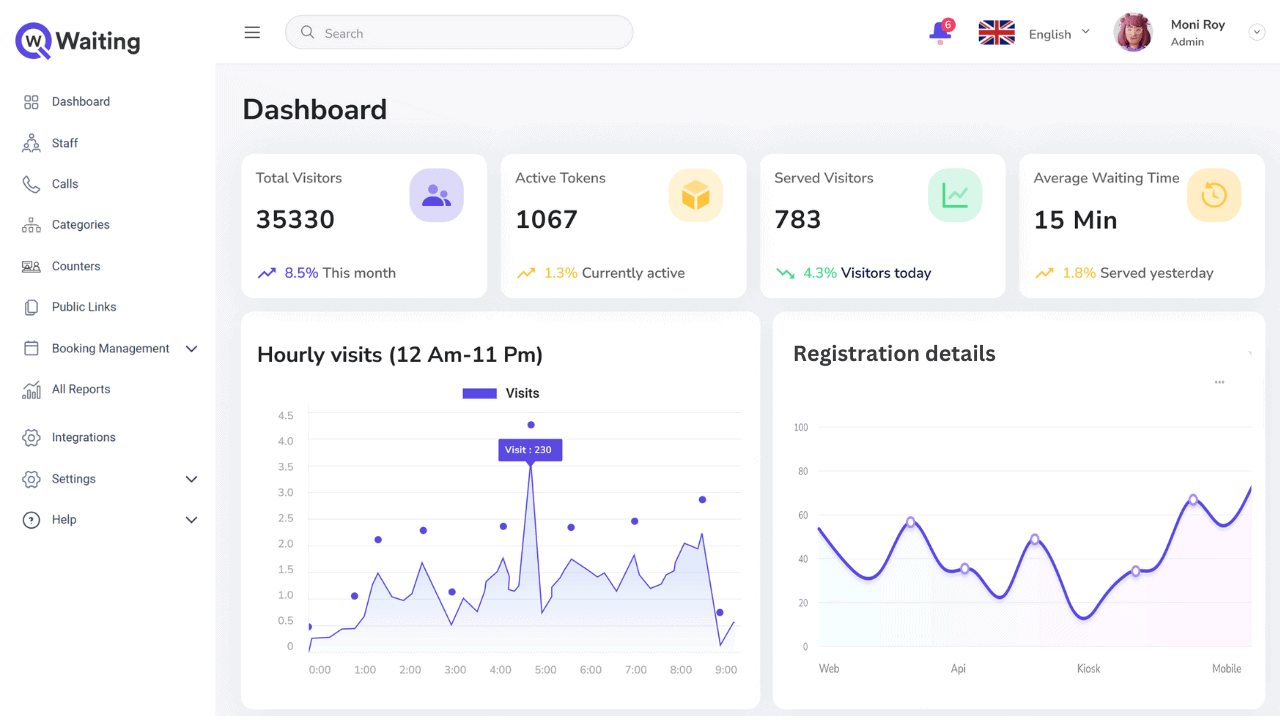Click the Waiting logo in the header
Viewport: 1280px width, 720px height.
point(76,40)
